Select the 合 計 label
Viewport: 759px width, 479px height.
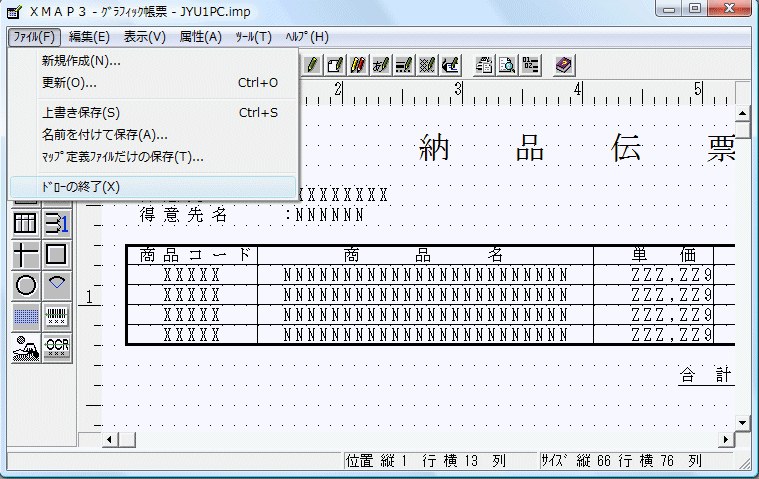click(x=707, y=375)
